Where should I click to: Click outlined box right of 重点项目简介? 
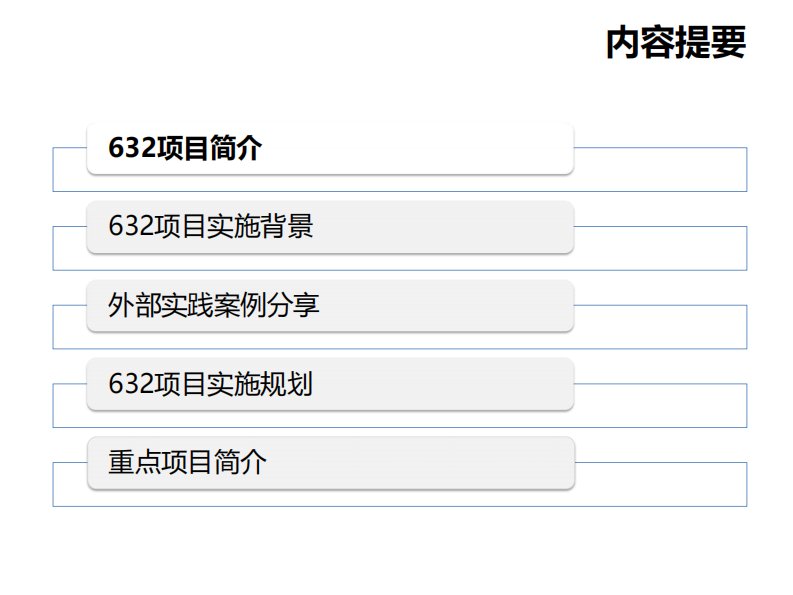point(660,484)
